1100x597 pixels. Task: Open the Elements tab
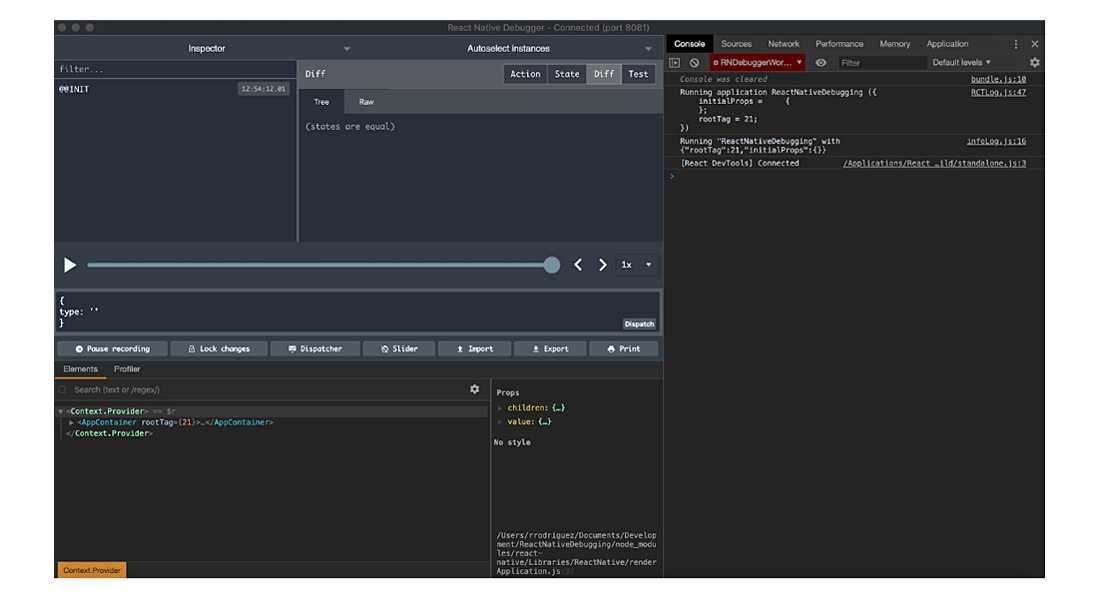(80, 369)
